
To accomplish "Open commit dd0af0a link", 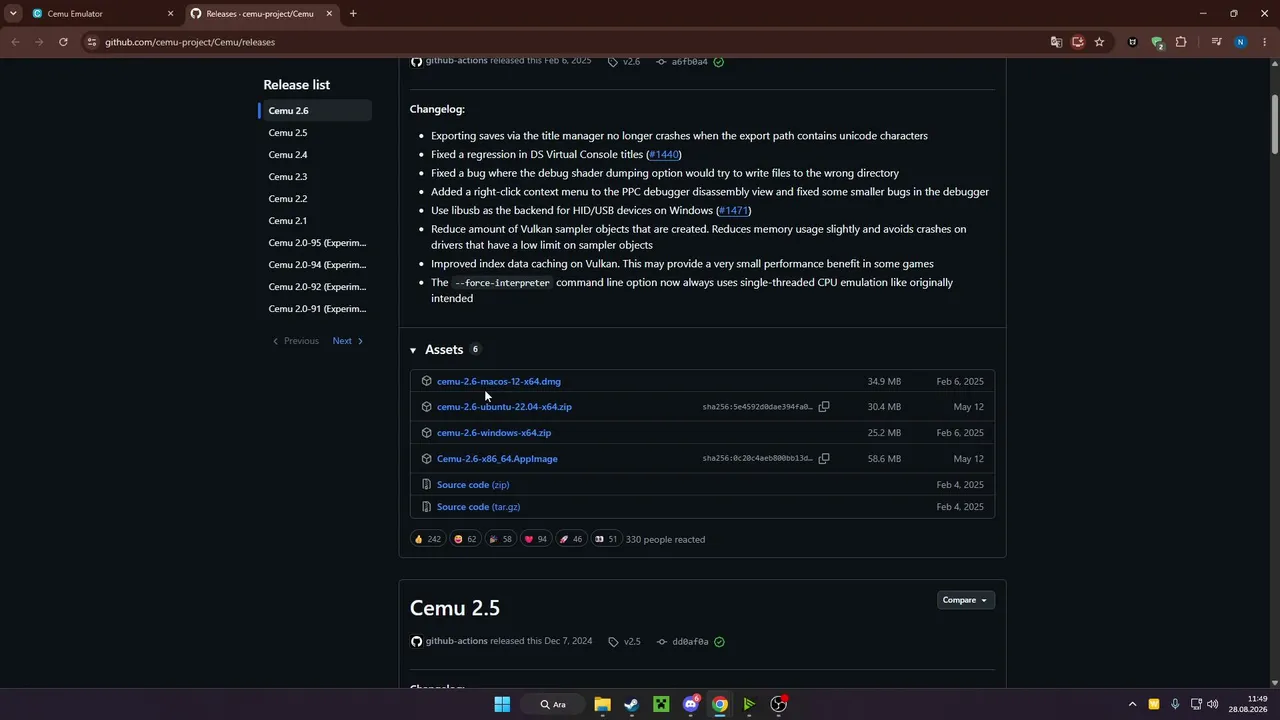I will [683, 642].
